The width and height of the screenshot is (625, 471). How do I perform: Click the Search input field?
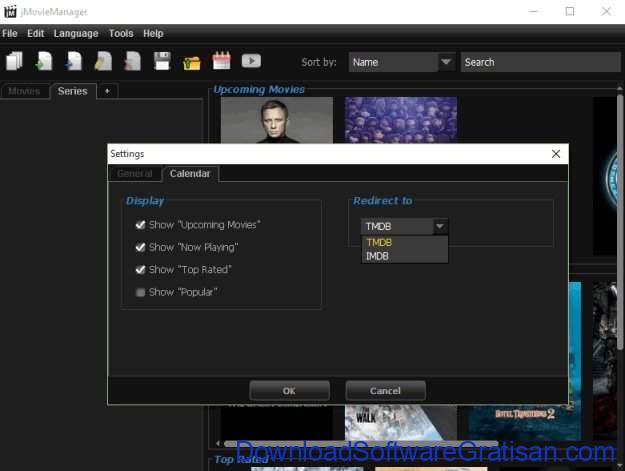pos(540,62)
